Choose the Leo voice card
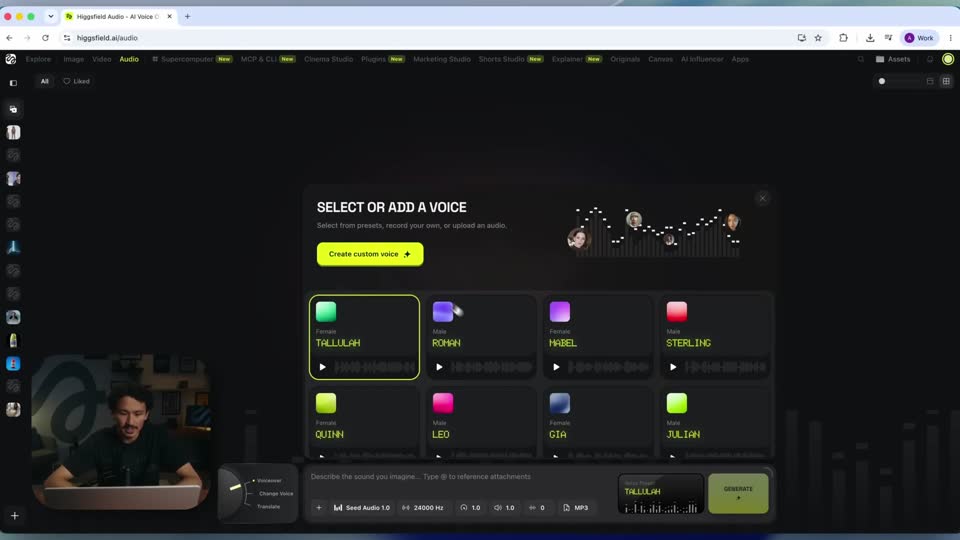The width and height of the screenshot is (960, 540). pos(481,423)
